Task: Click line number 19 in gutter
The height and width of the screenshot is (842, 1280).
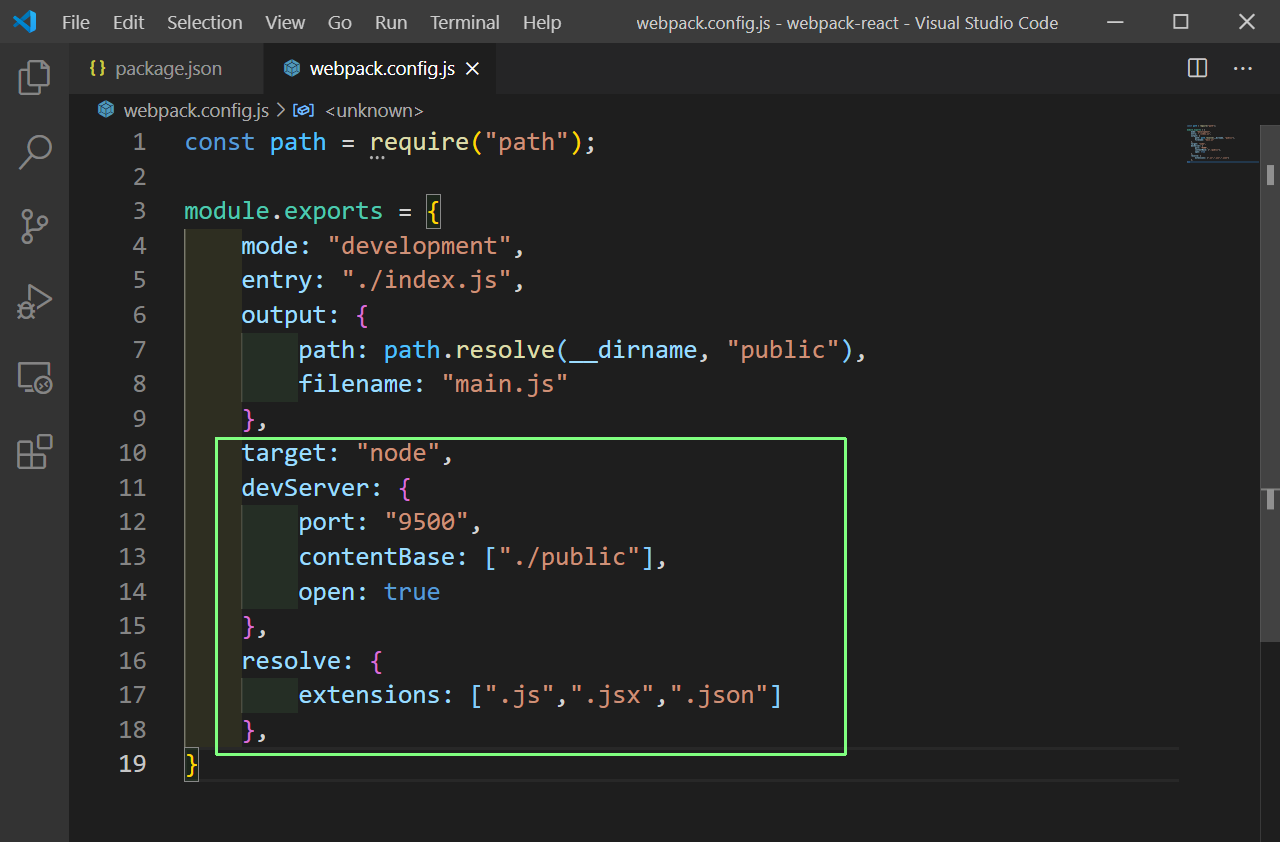Action: pos(132,763)
